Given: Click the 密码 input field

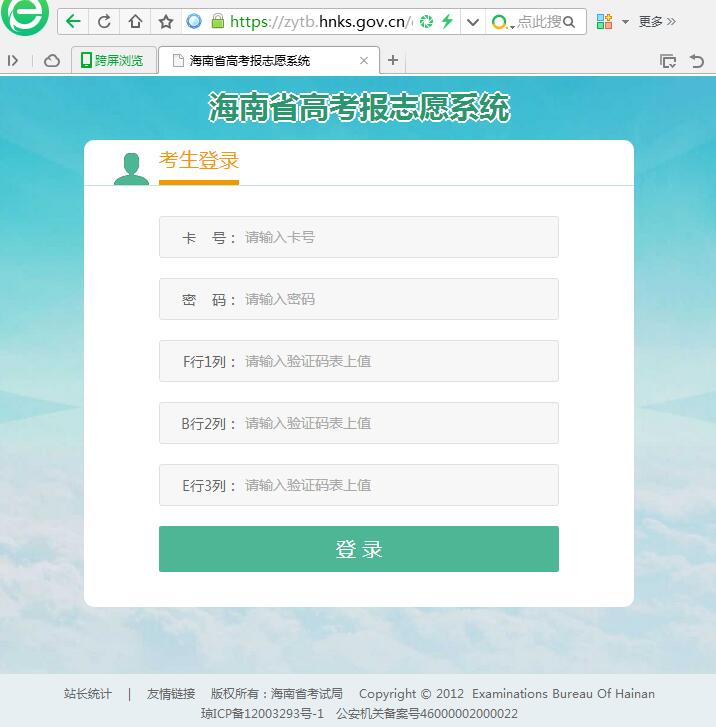Looking at the screenshot, I should pyautogui.click(x=358, y=299).
